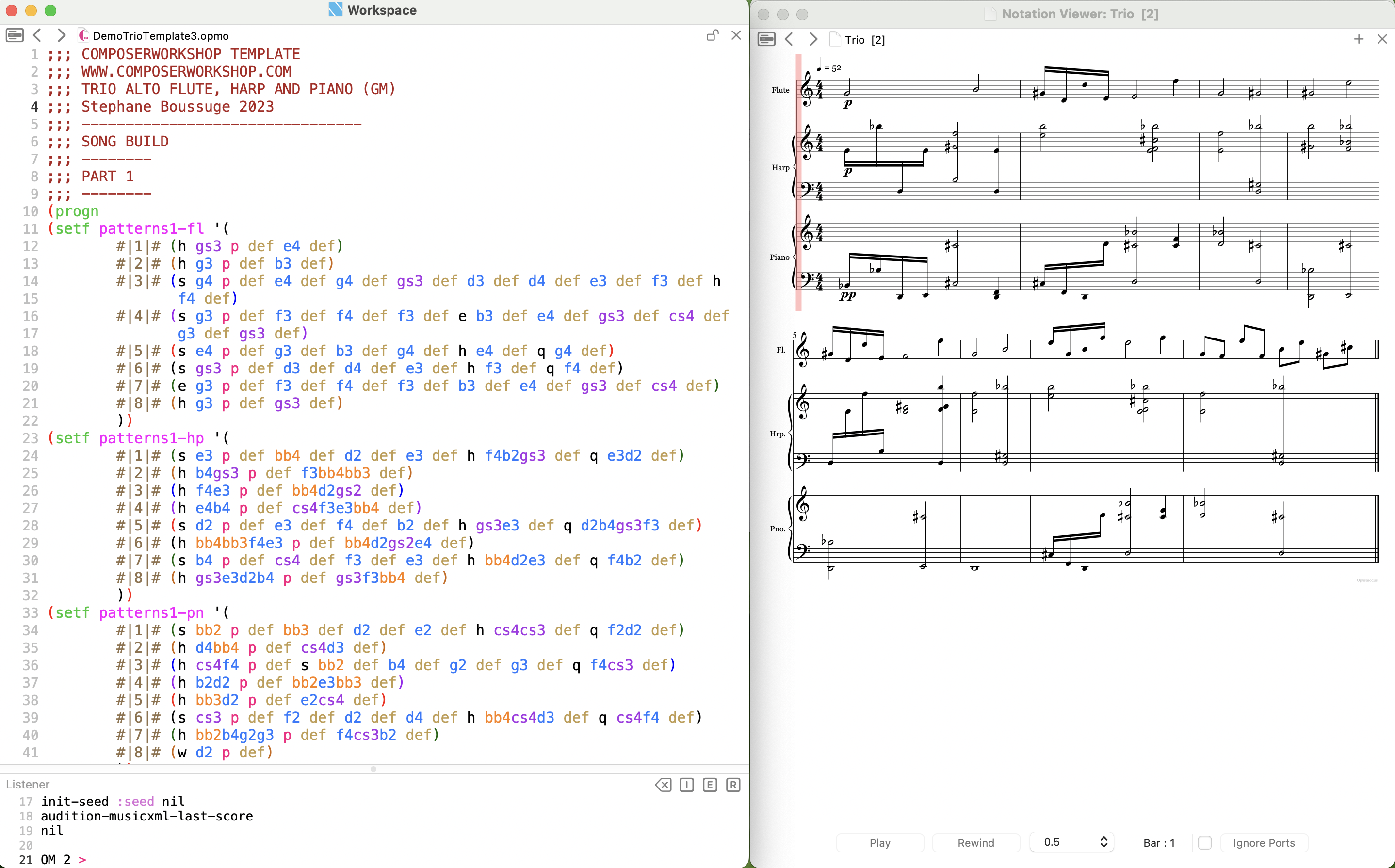Click the Listener 'I' icon button
The height and width of the screenshot is (868, 1395).
click(687, 785)
